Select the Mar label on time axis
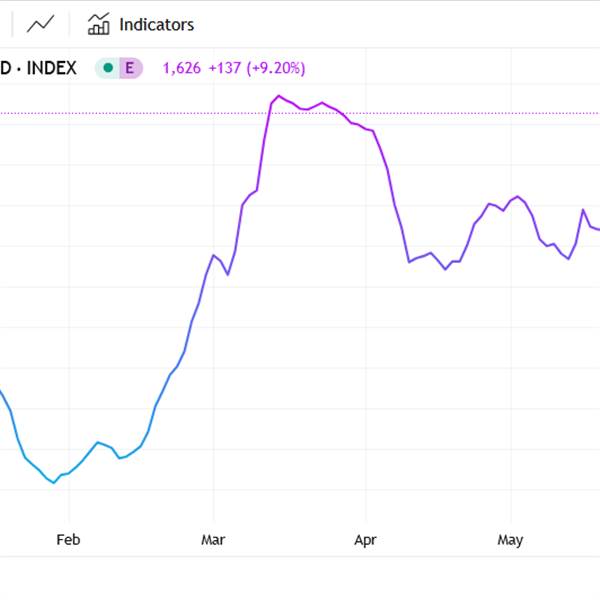This screenshot has height=600, width=600. point(213,540)
